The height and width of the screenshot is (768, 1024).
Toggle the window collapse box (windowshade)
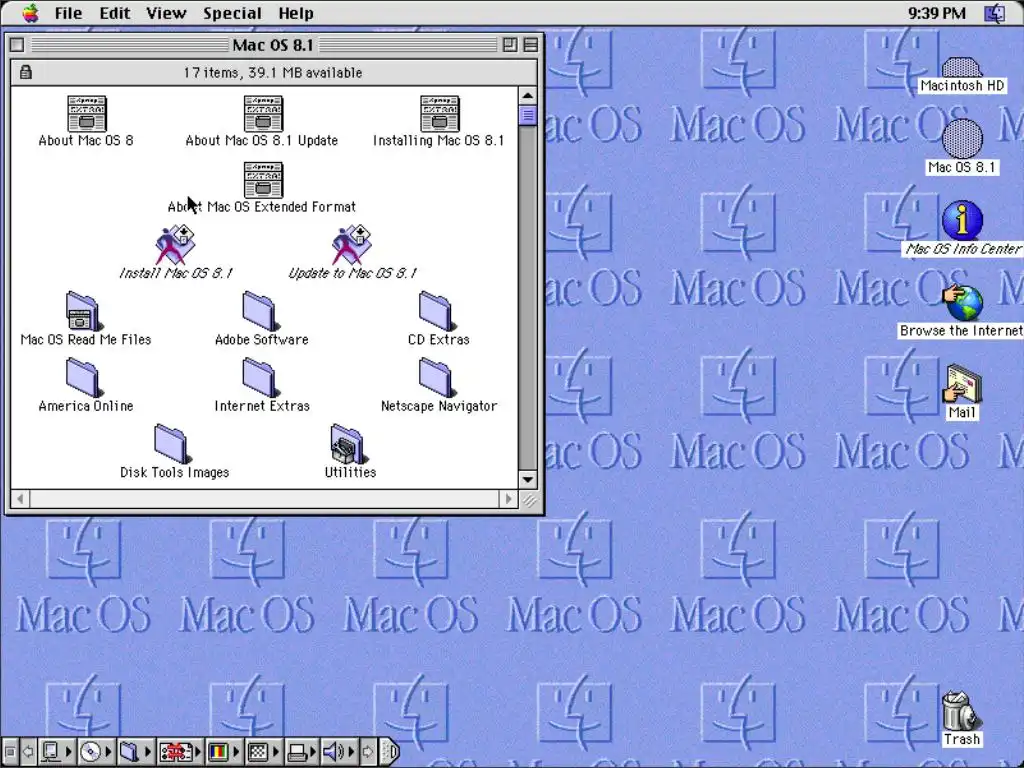530,44
